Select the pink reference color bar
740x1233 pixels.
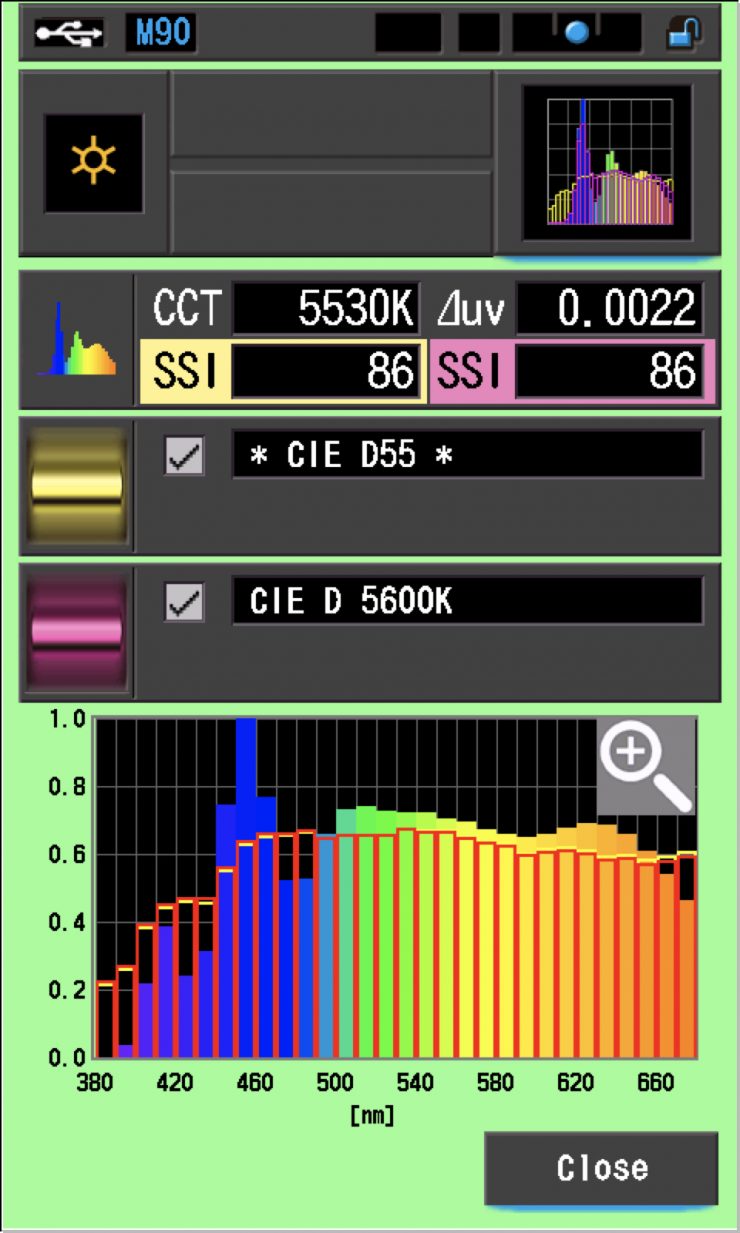coord(77,632)
